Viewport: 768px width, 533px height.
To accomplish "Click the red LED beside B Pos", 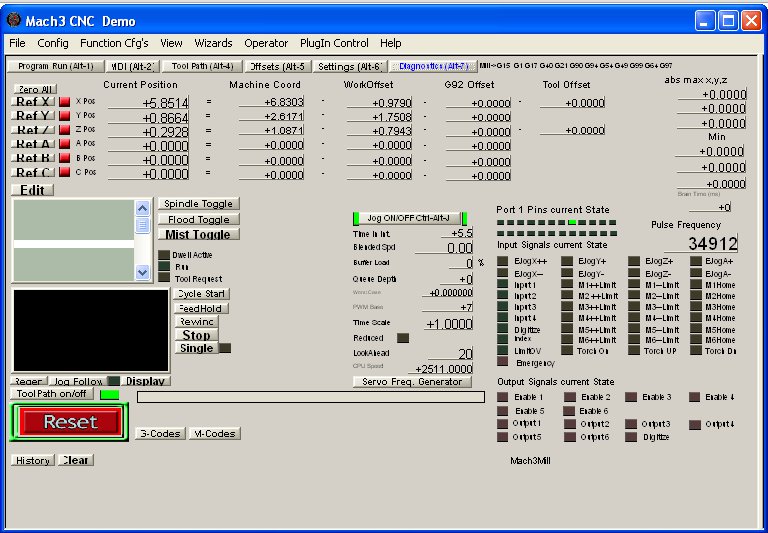I will [x=65, y=158].
